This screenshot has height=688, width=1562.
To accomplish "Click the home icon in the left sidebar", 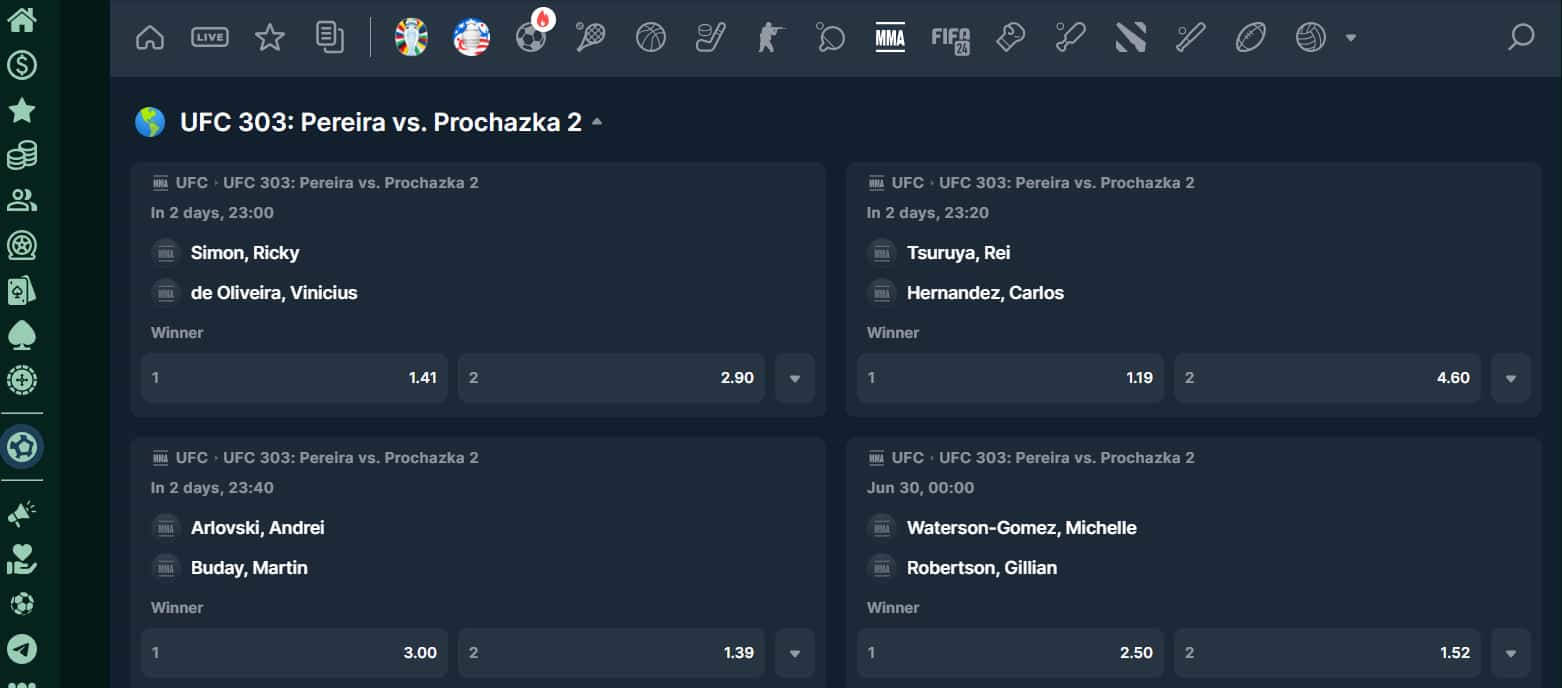I will point(22,20).
